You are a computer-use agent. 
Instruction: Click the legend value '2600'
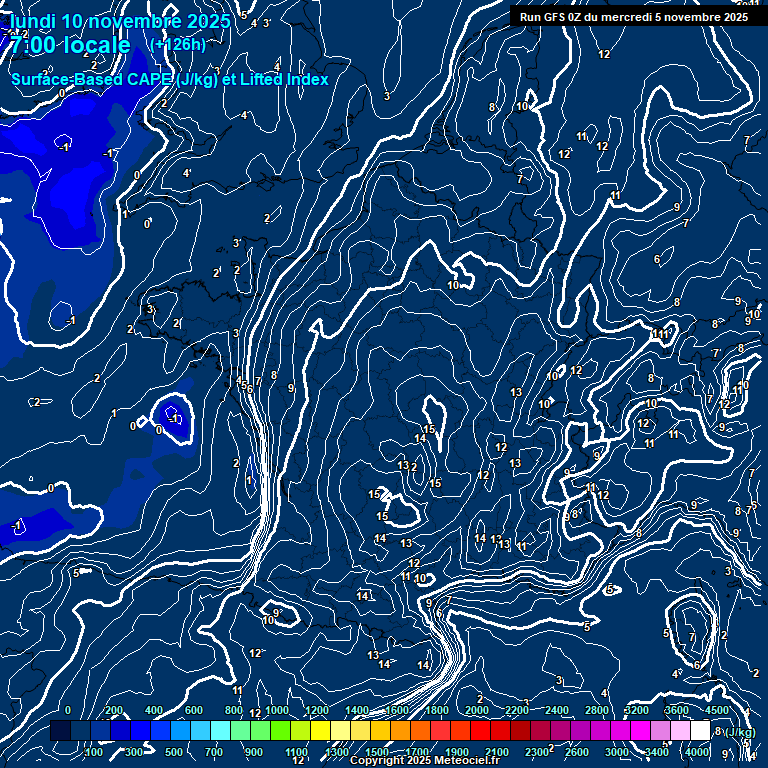click(x=576, y=752)
